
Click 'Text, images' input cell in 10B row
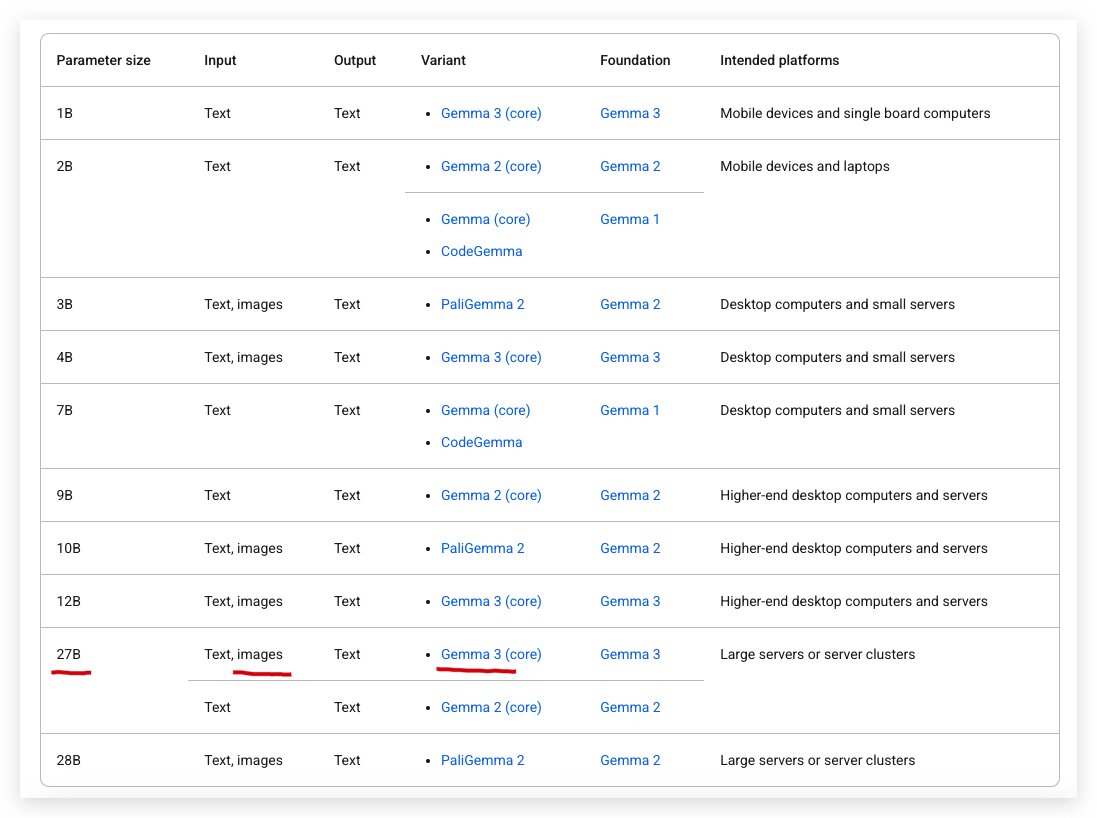pos(243,549)
